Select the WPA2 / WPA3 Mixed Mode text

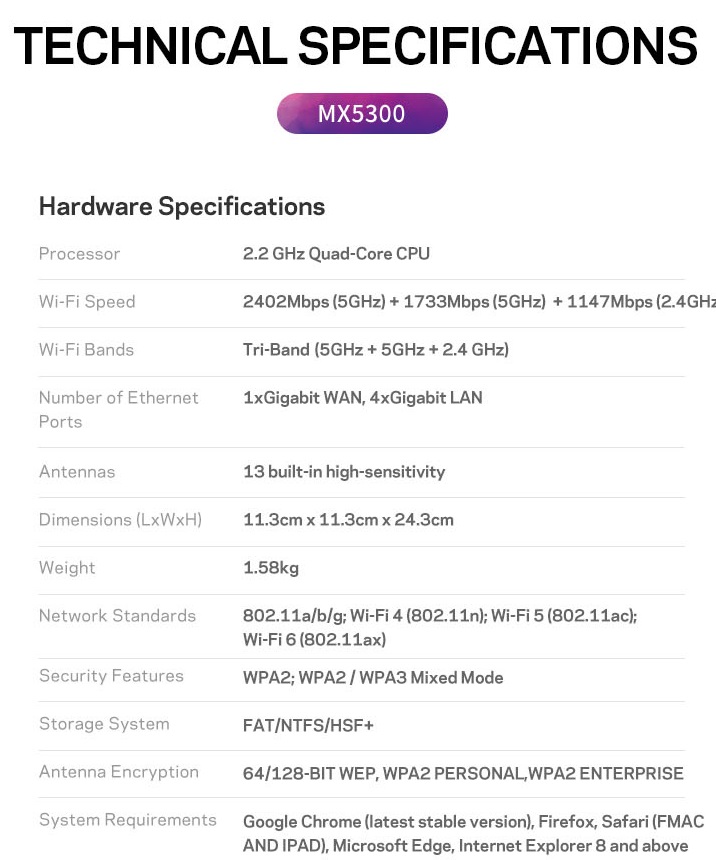[401, 678]
